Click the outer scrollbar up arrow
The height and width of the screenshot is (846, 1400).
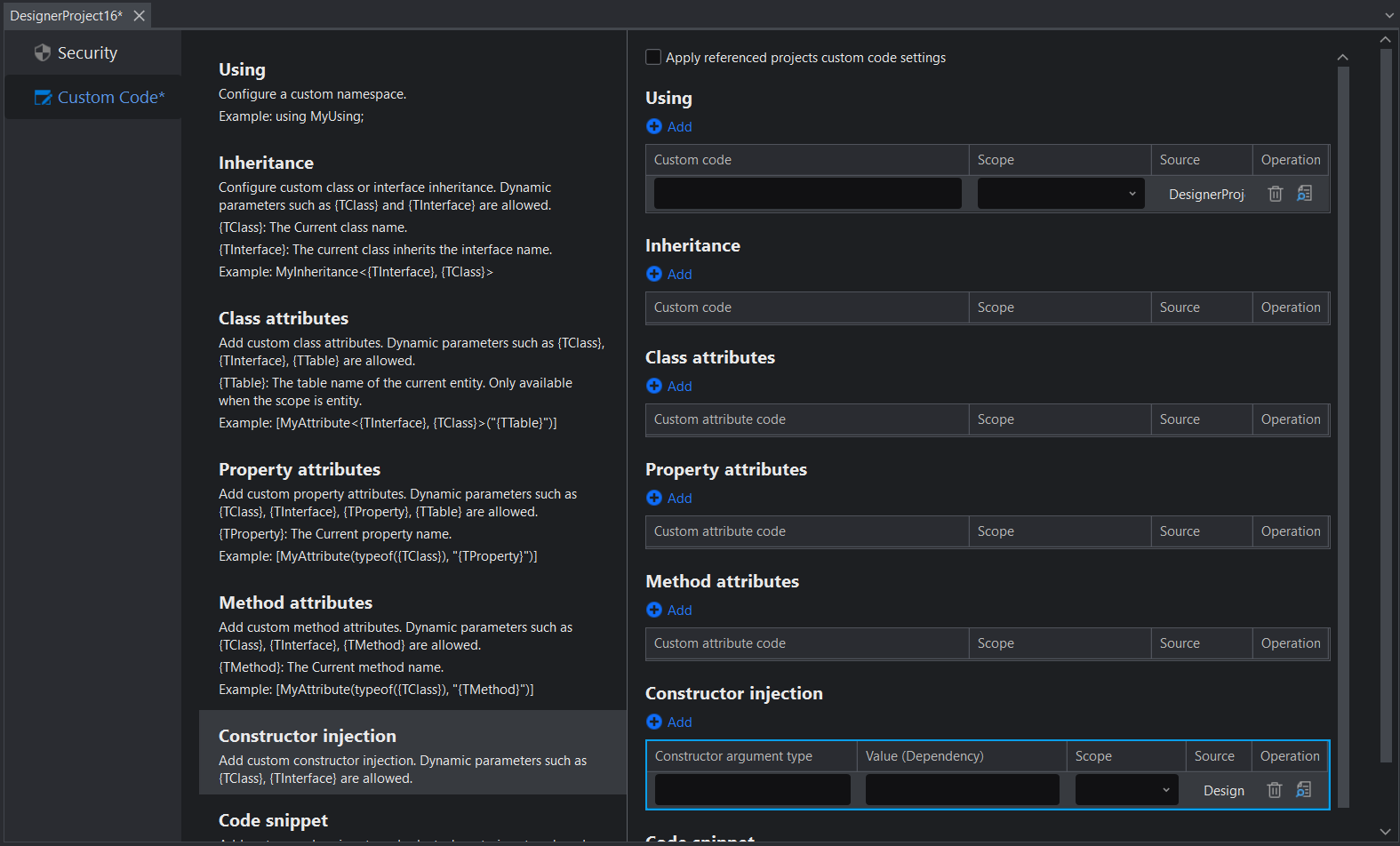coord(1385,39)
